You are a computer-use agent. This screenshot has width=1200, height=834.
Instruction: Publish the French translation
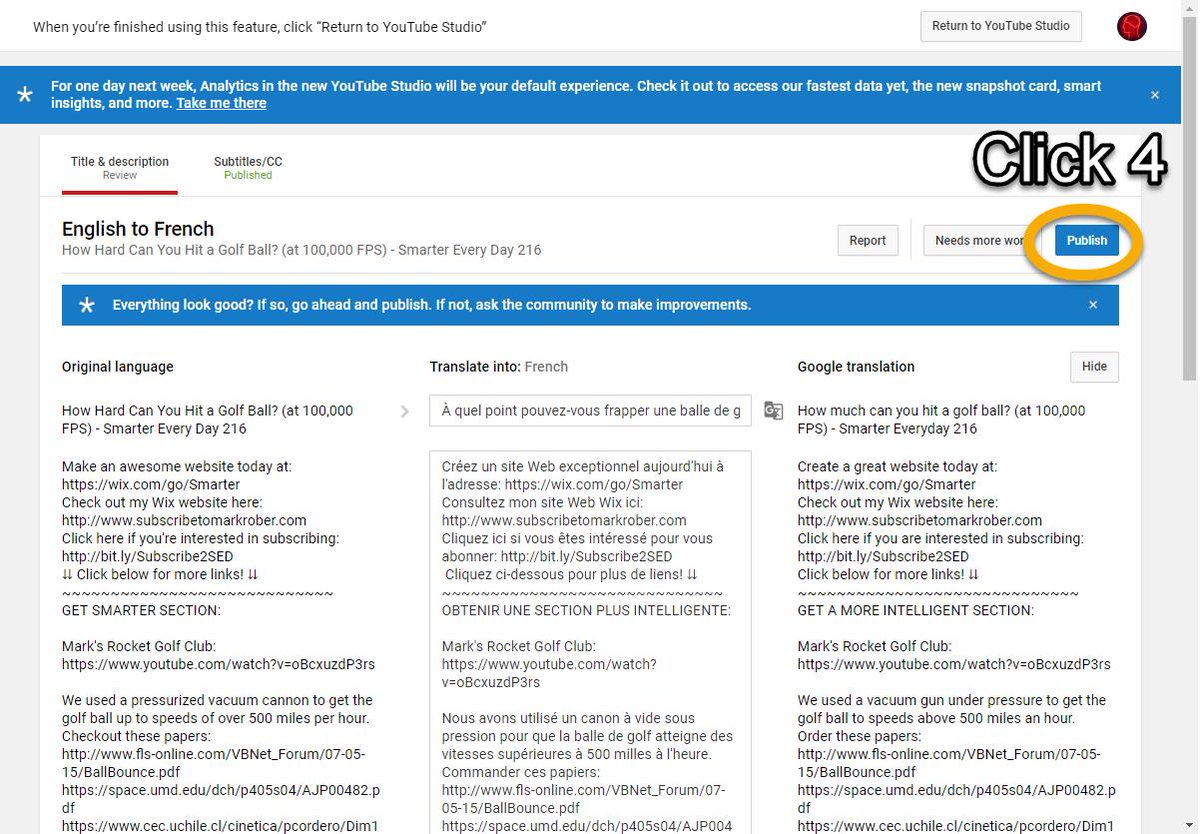click(x=1087, y=240)
